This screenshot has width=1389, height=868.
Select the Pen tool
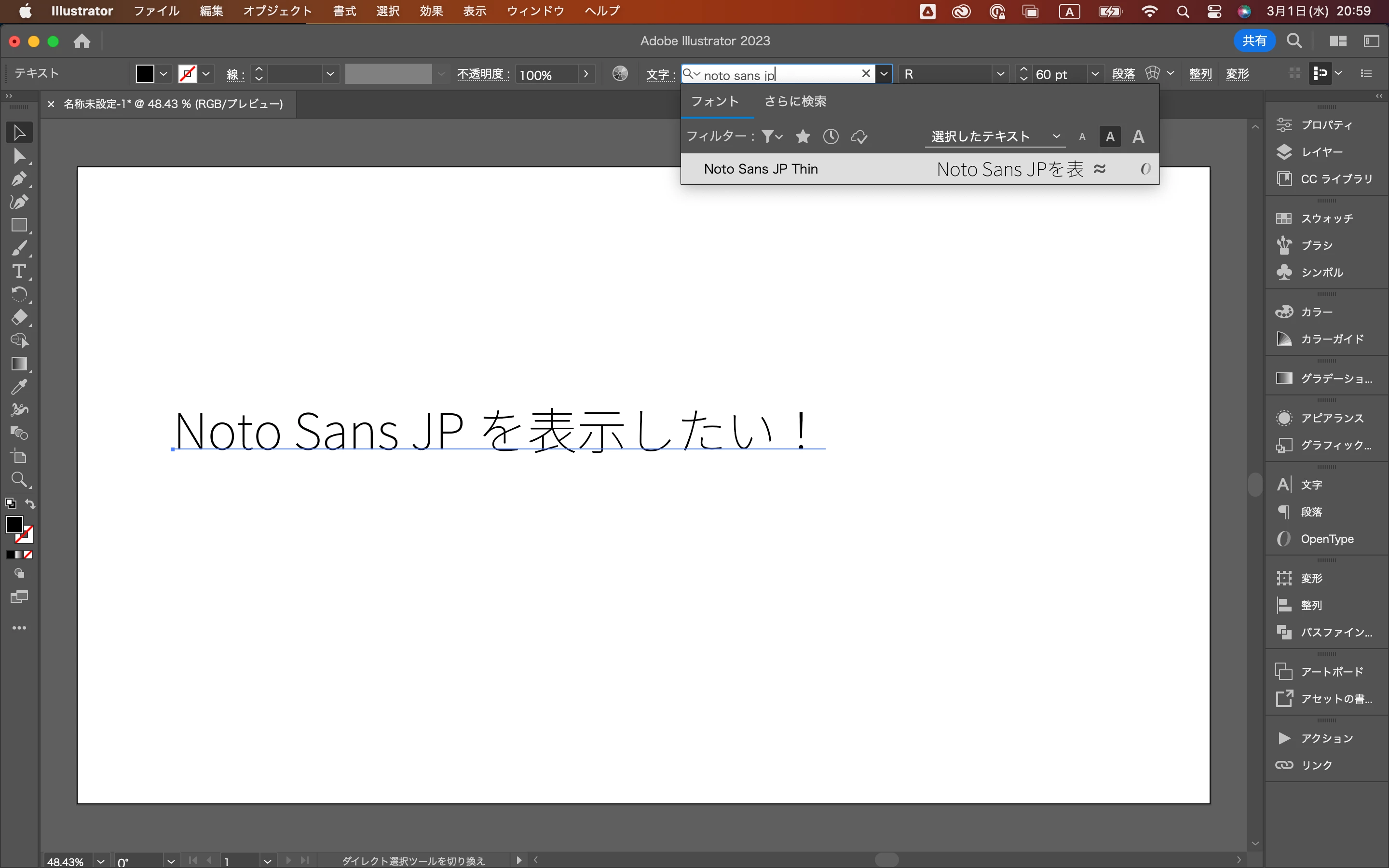click(19, 179)
